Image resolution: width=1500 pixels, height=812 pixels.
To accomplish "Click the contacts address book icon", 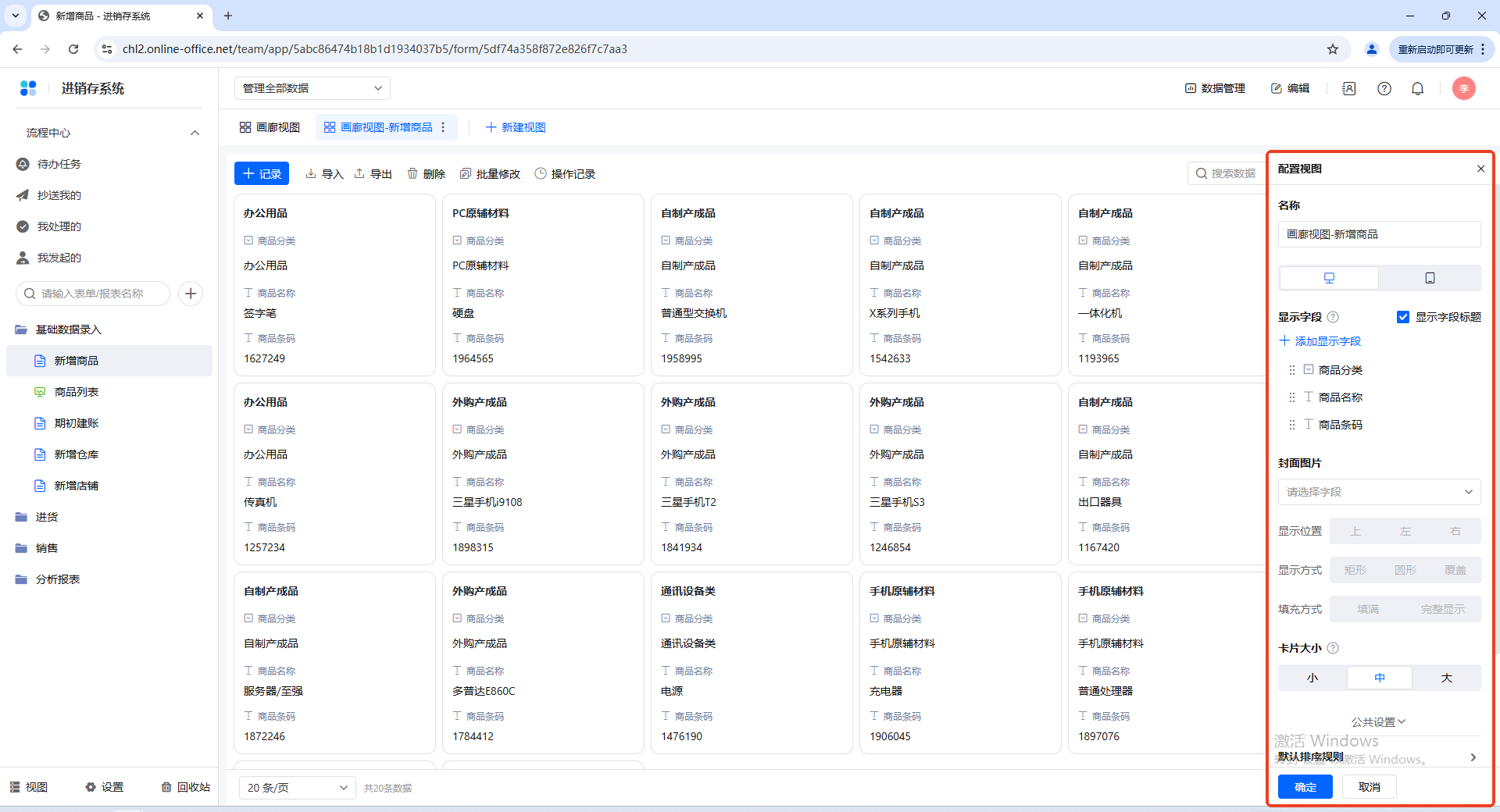I will pyautogui.click(x=1348, y=89).
